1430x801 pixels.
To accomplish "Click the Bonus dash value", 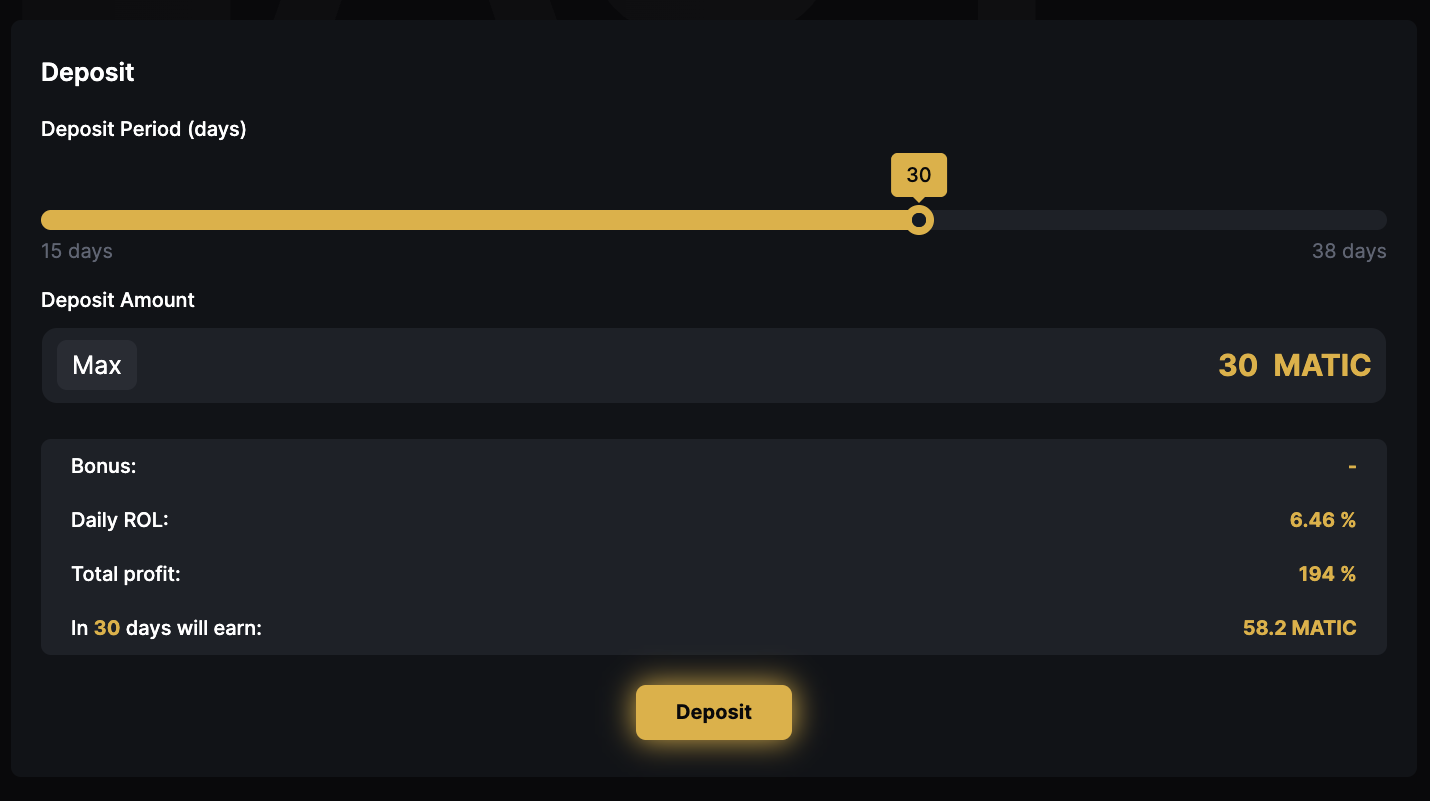I will [x=1352, y=466].
